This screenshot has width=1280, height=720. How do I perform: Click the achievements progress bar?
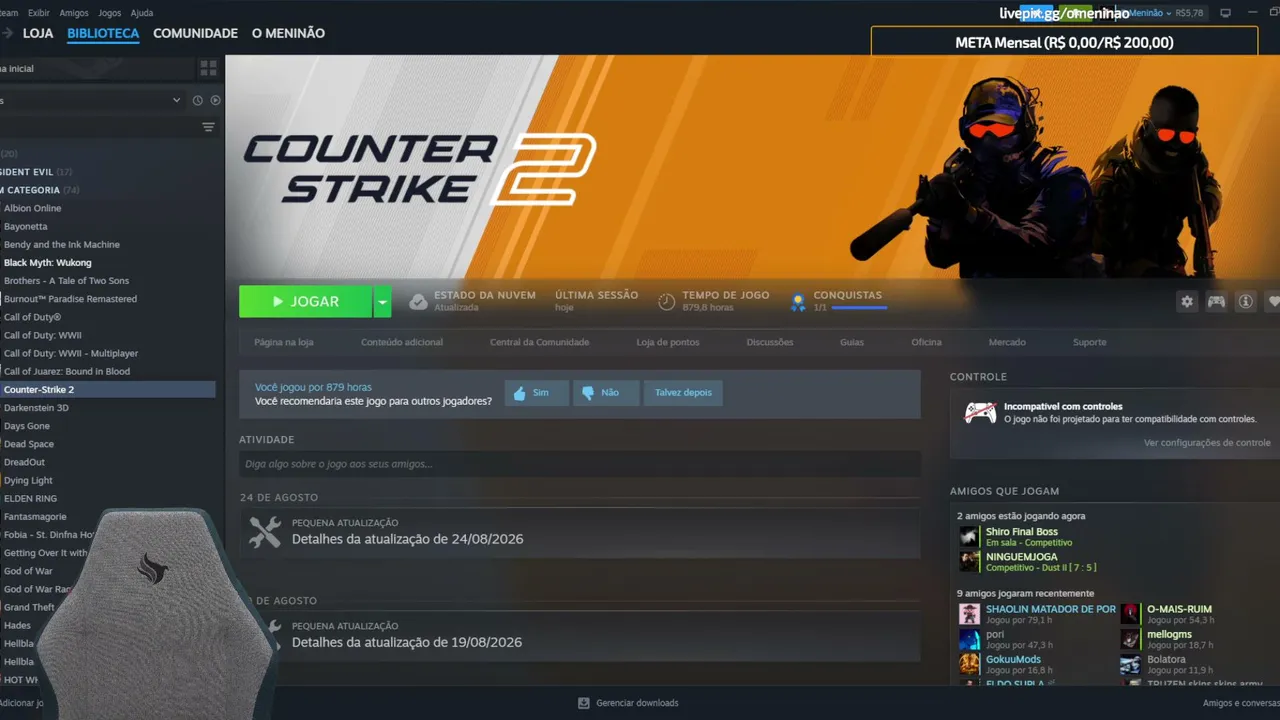click(x=859, y=308)
